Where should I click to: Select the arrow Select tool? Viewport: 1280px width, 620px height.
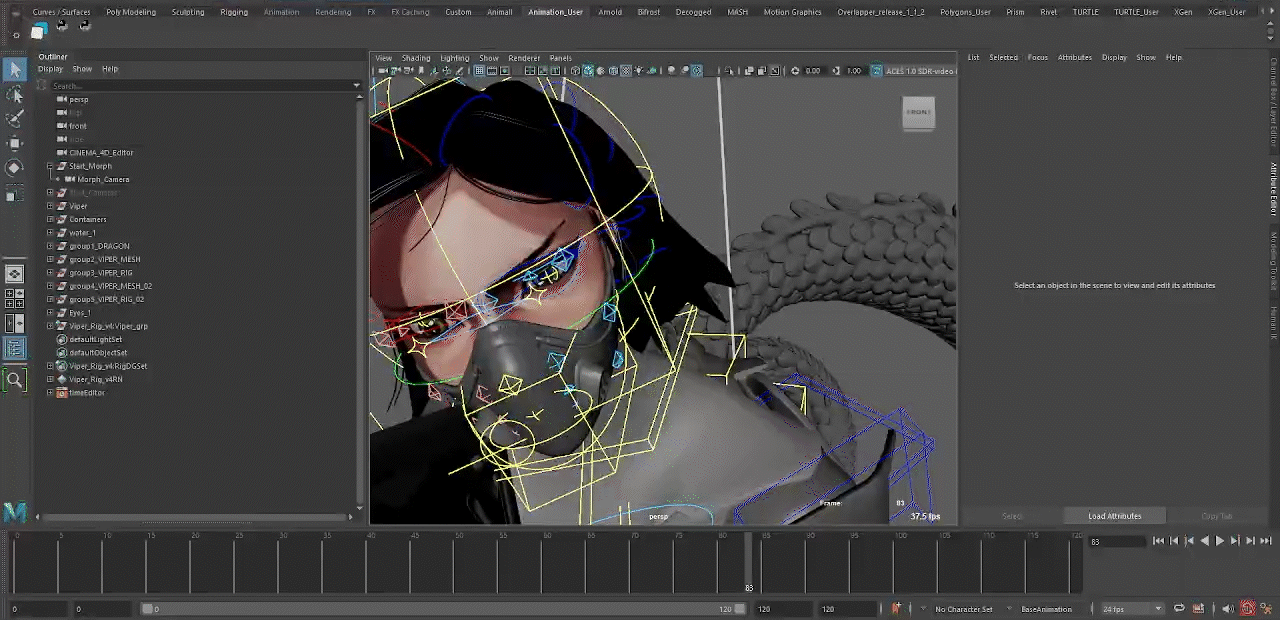(15, 69)
